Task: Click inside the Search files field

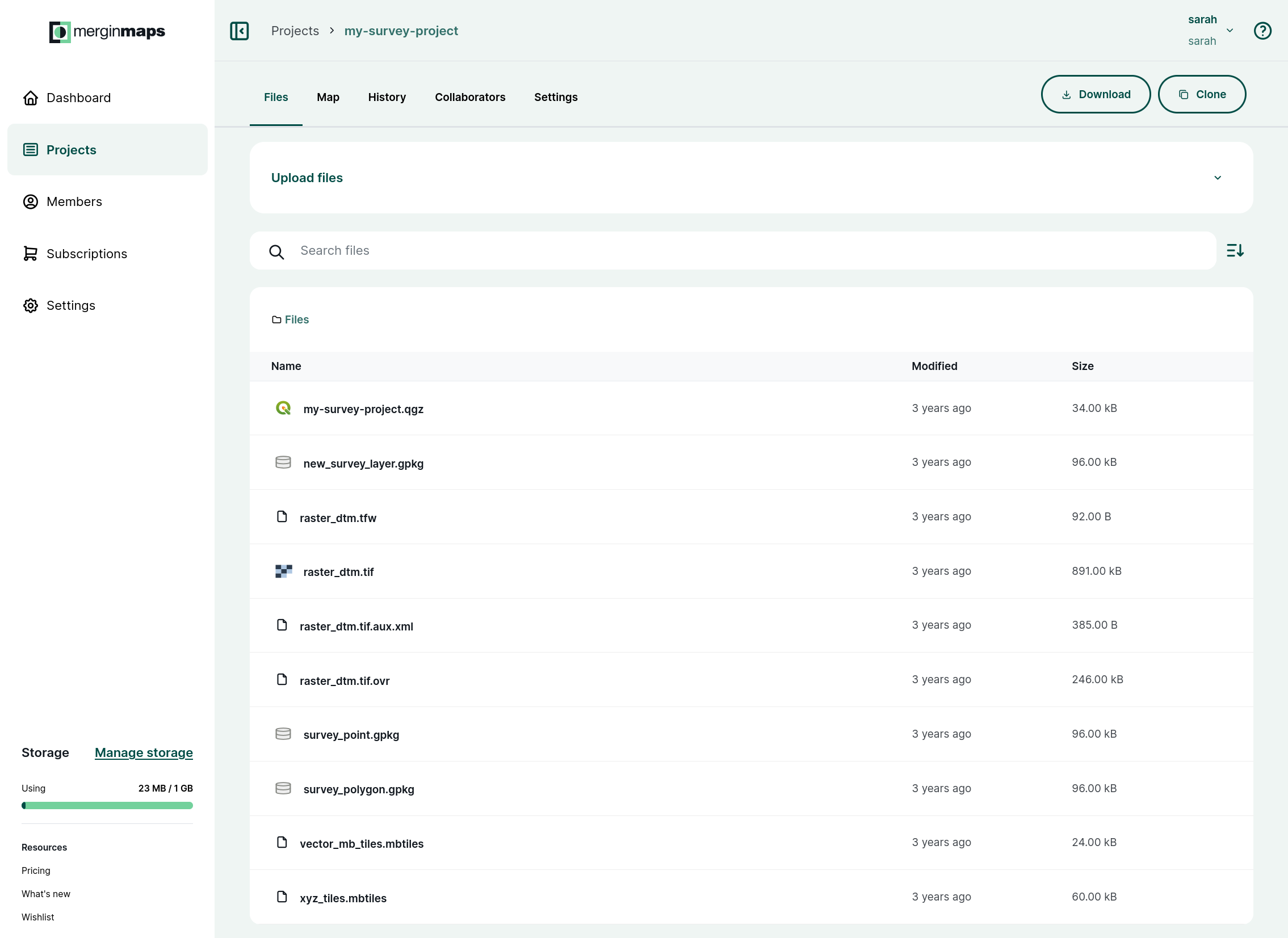Action: pos(511,250)
